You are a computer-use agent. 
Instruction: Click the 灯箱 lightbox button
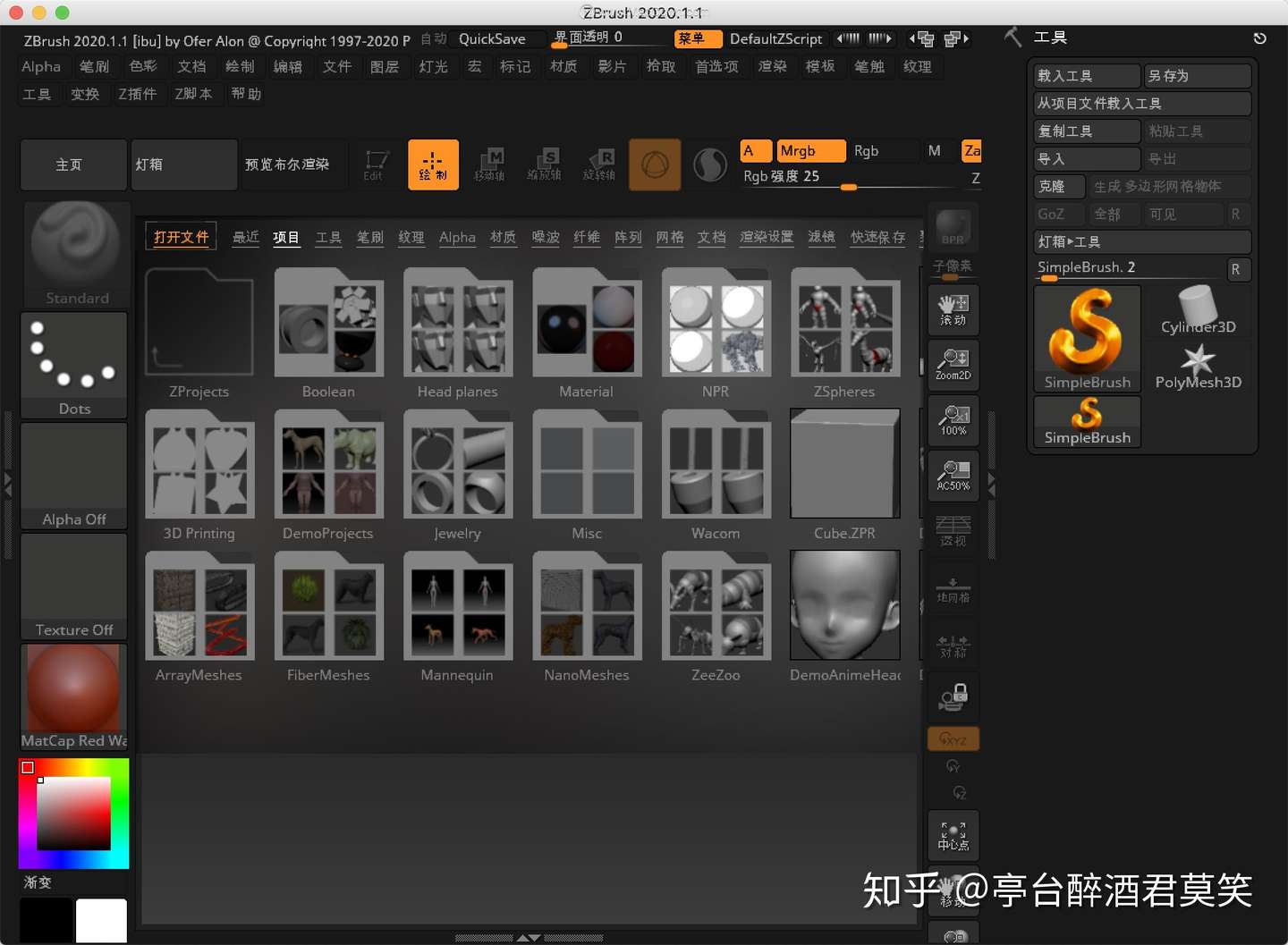pyautogui.click(x=184, y=165)
